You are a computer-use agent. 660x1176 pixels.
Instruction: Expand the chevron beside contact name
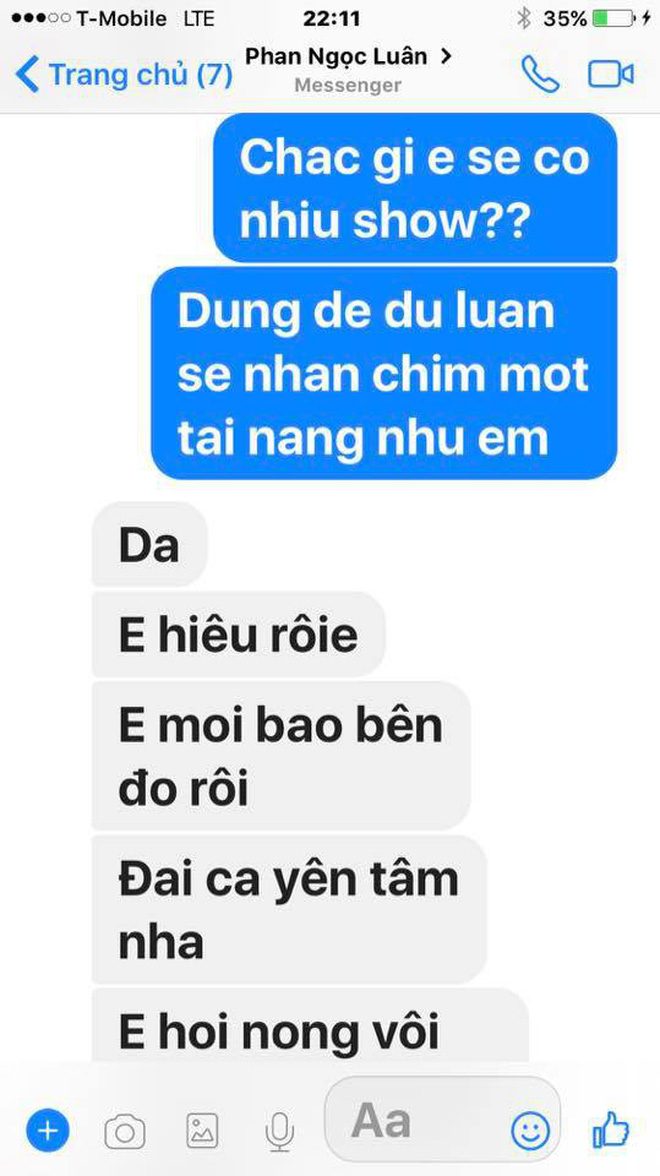(446, 56)
